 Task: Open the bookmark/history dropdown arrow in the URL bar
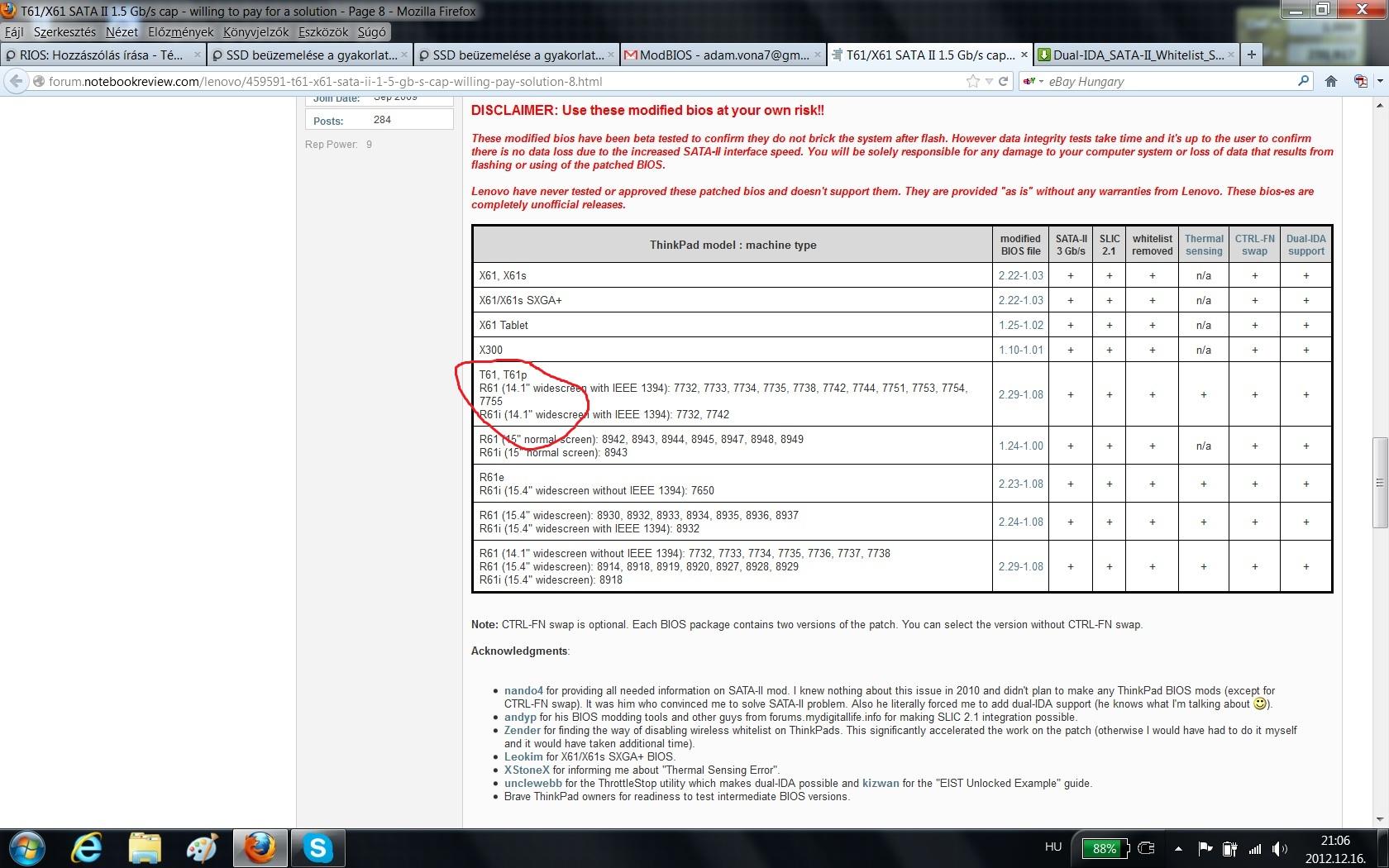[x=989, y=81]
